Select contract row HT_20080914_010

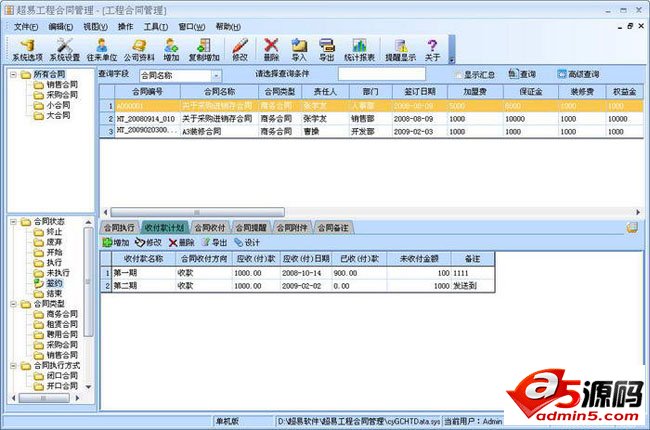tap(371, 119)
